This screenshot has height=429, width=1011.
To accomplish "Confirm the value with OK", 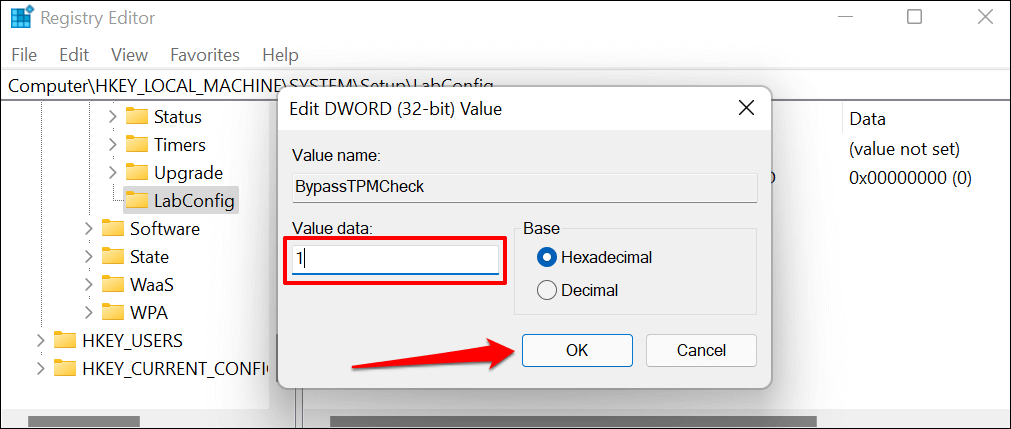I will click(x=576, y=350).
